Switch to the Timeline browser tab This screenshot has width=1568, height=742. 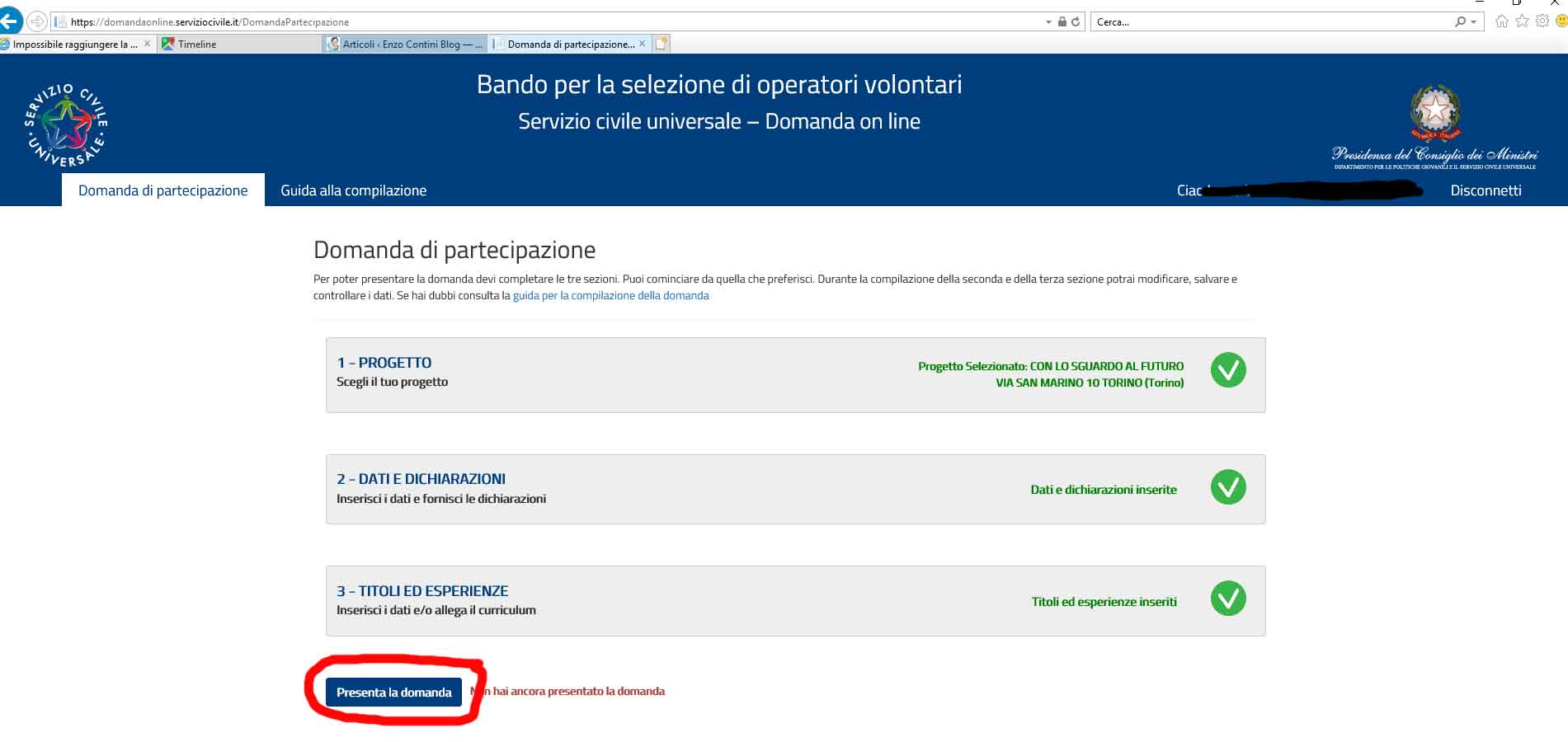coord(197,45)
